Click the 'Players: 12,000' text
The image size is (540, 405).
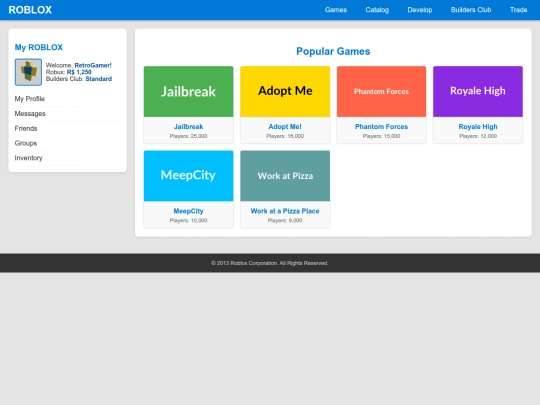478,136
